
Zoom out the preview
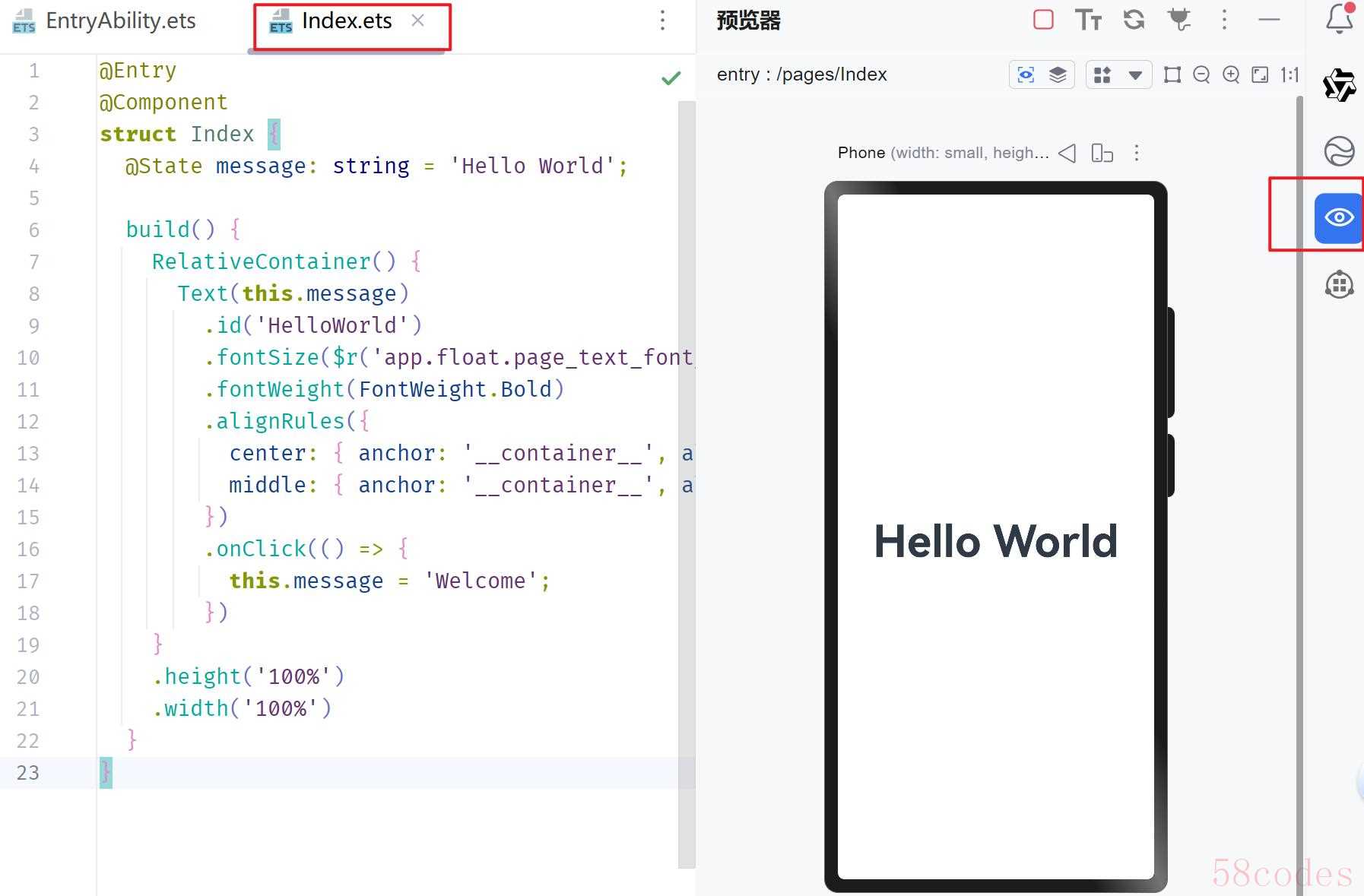point(1201,74)
